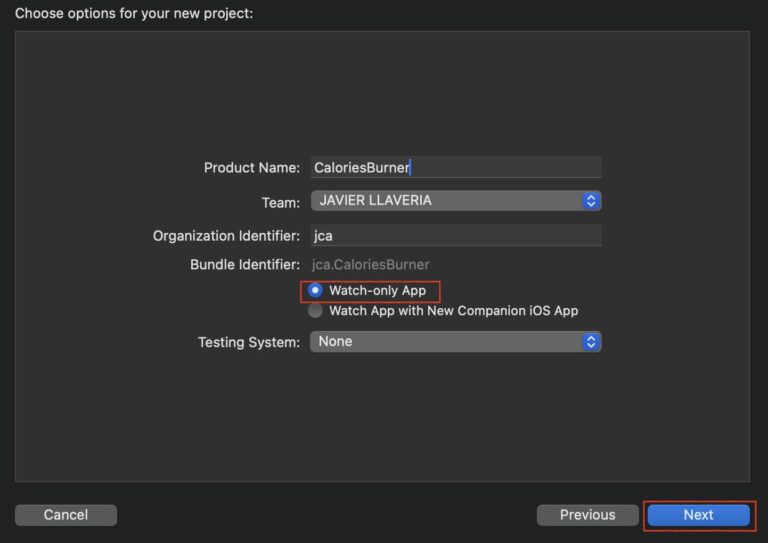Click the Product Name text field
Screen dimensions: 768x543
click(456, 167)
